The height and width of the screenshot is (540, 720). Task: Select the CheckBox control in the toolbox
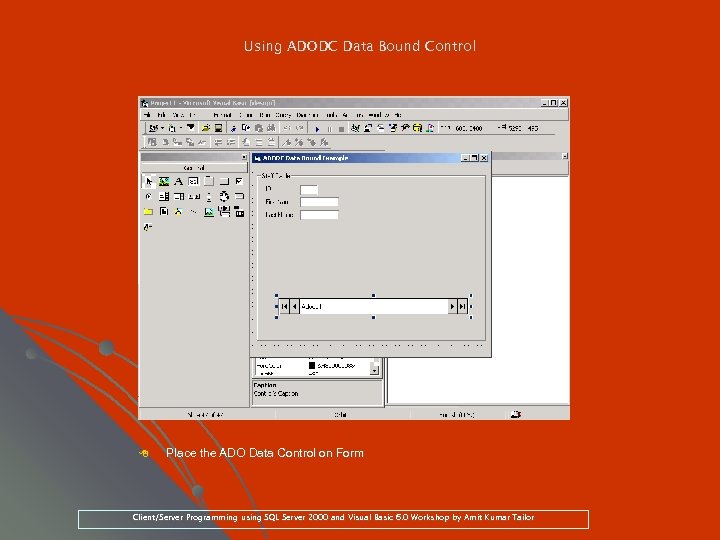point(239,181)
